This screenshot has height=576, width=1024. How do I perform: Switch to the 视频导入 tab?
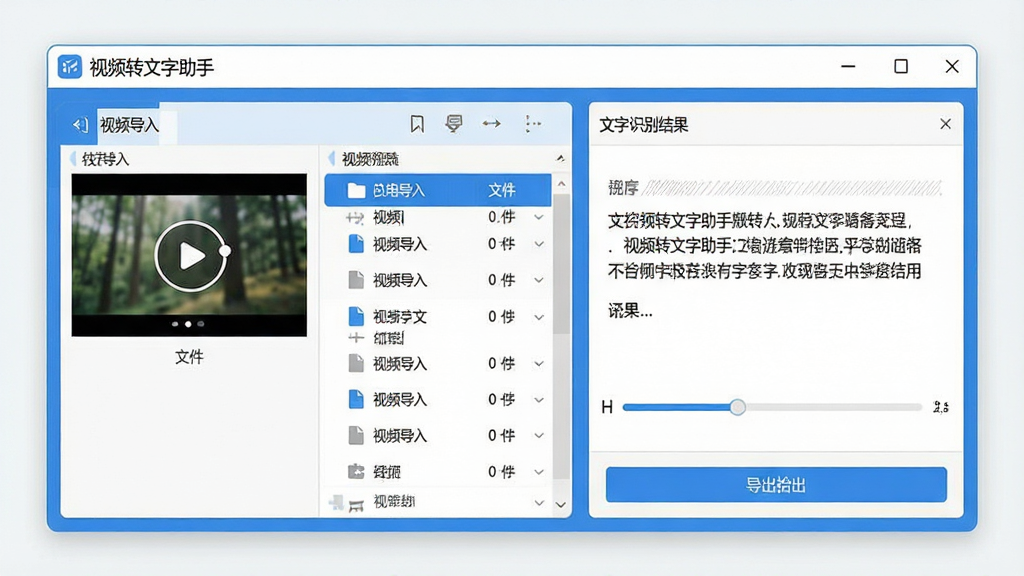[x=129, y=125]
